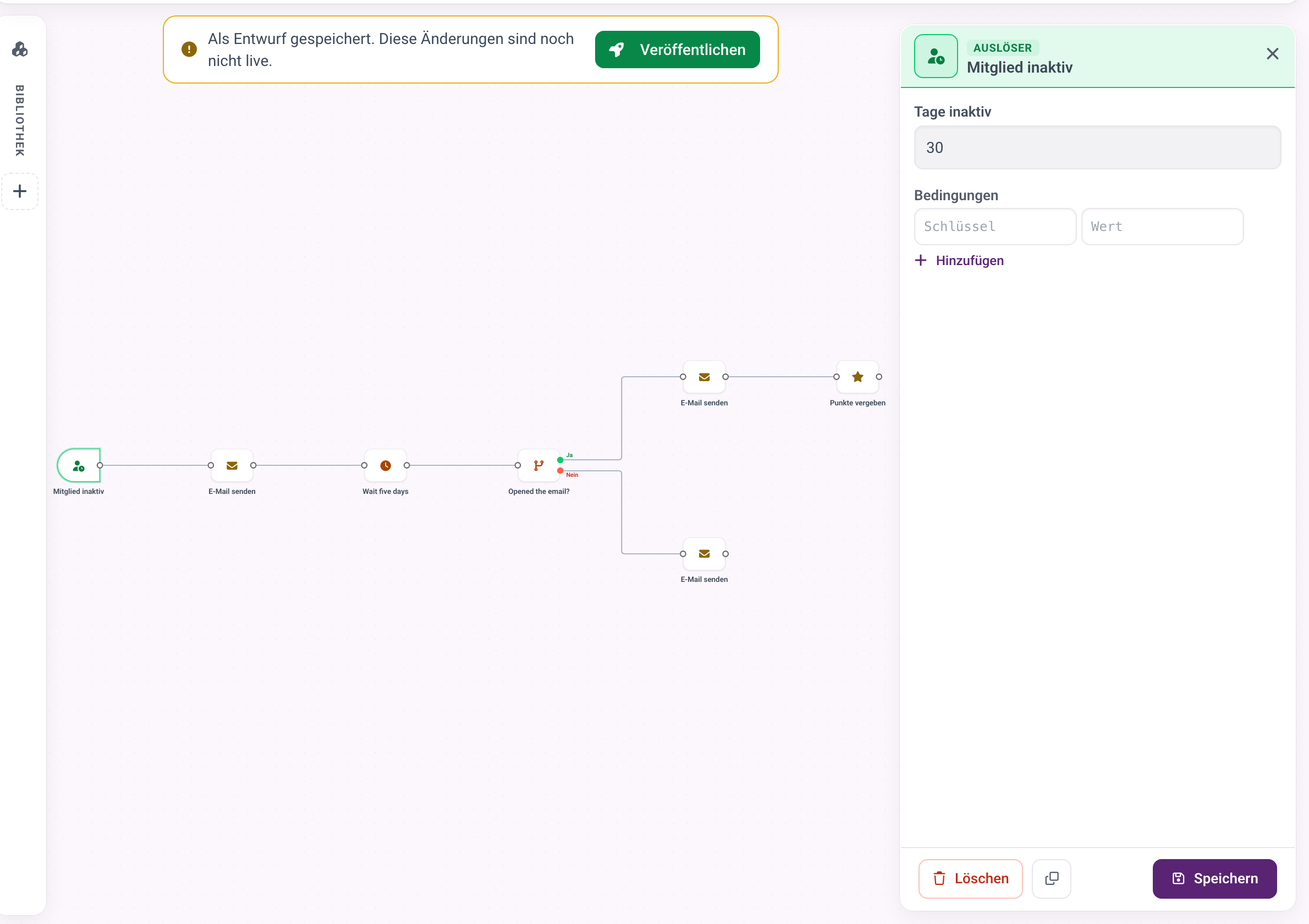This screenshot has width=1309, height=924.
Task: Click the trigger icon in panel header
Action: coord(936,57)
